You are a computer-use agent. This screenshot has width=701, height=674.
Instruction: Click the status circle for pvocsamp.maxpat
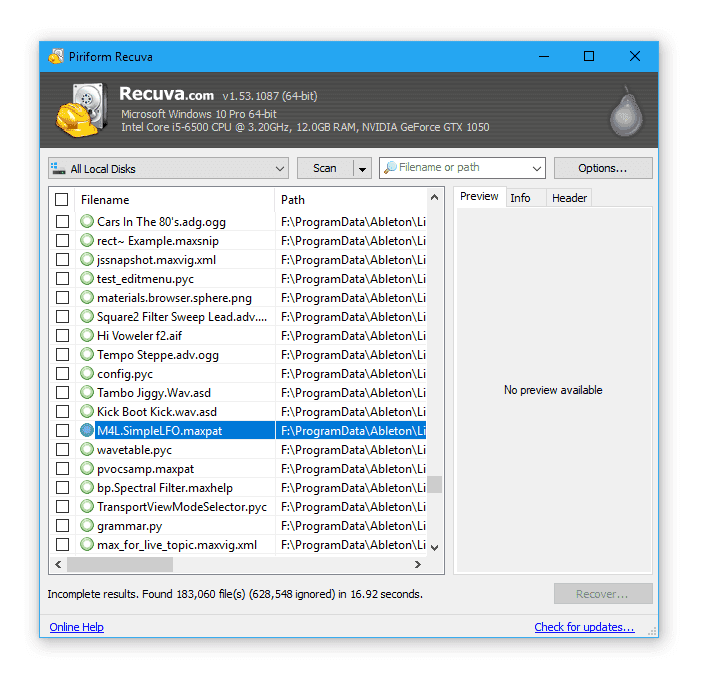(87, 468)
